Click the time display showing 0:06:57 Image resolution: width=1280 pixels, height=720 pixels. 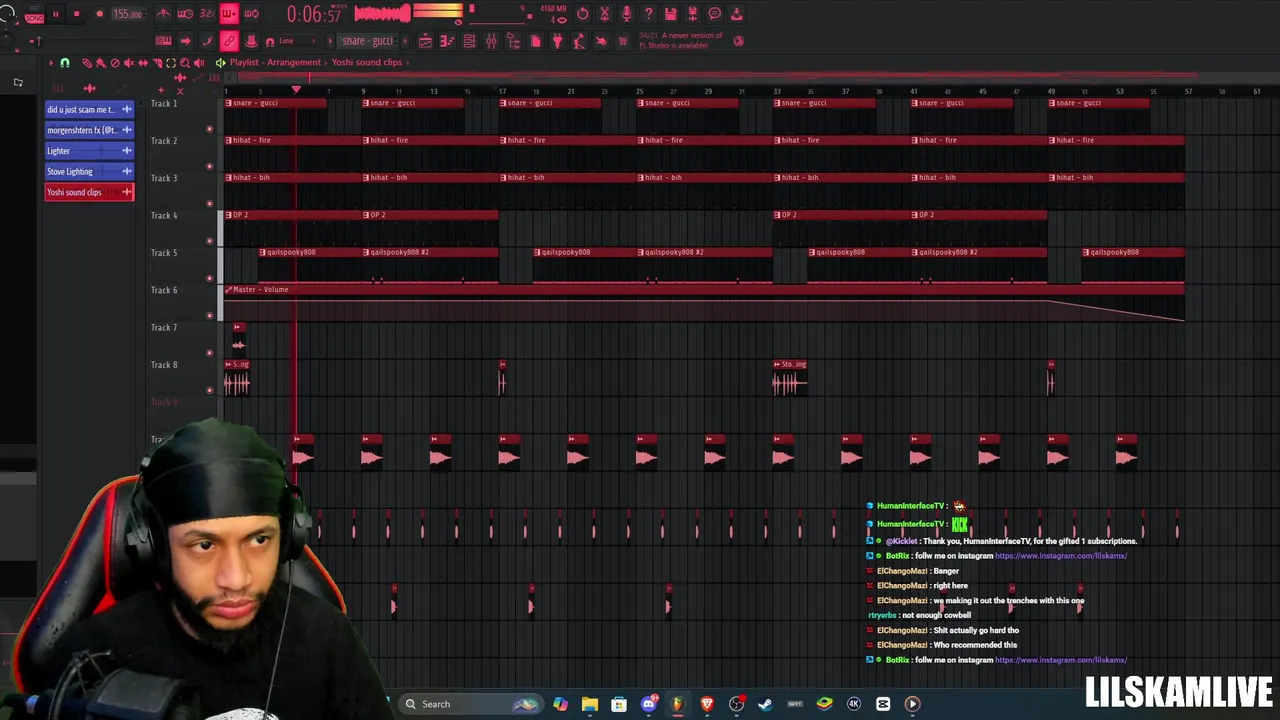click(314, 14)
